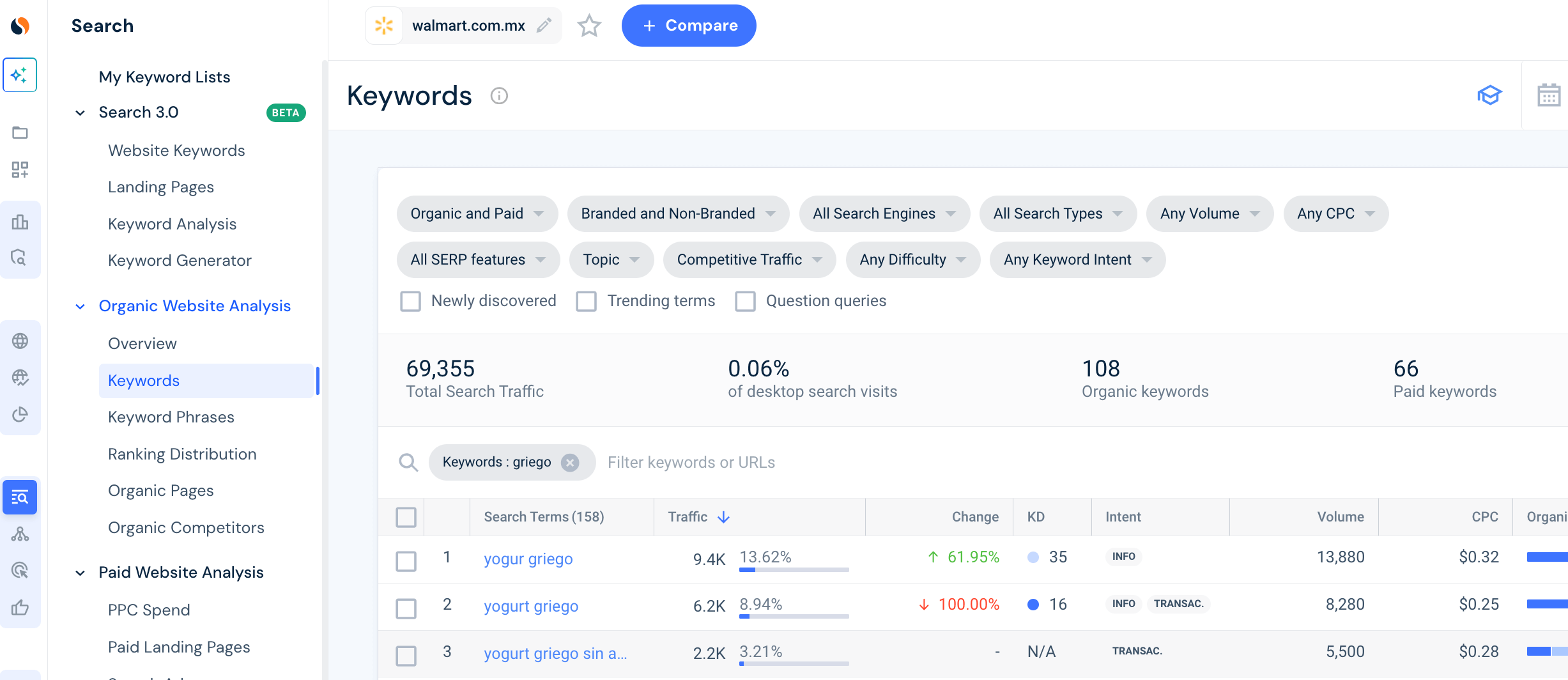Click the thumbs-up feedback sidebar icon
Image resolution: width=1568 pixels, height=680 pixels.
(20, 607)
